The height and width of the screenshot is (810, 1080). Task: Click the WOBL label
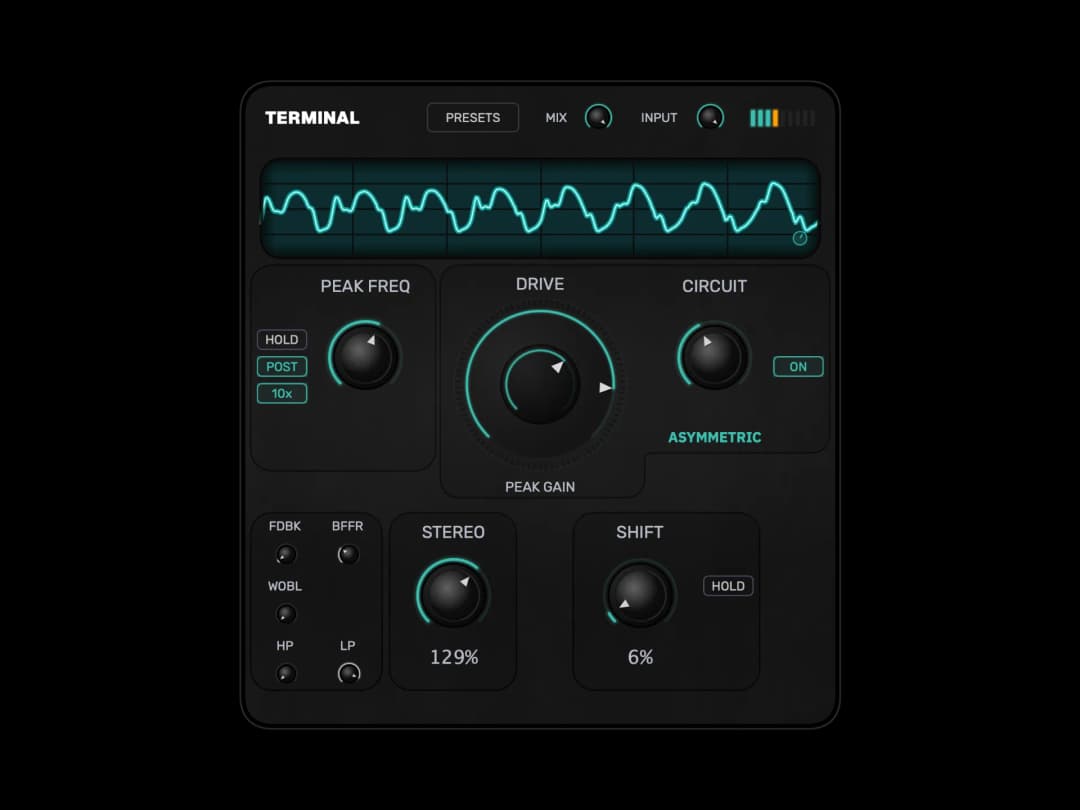click(x=284, y=586)
